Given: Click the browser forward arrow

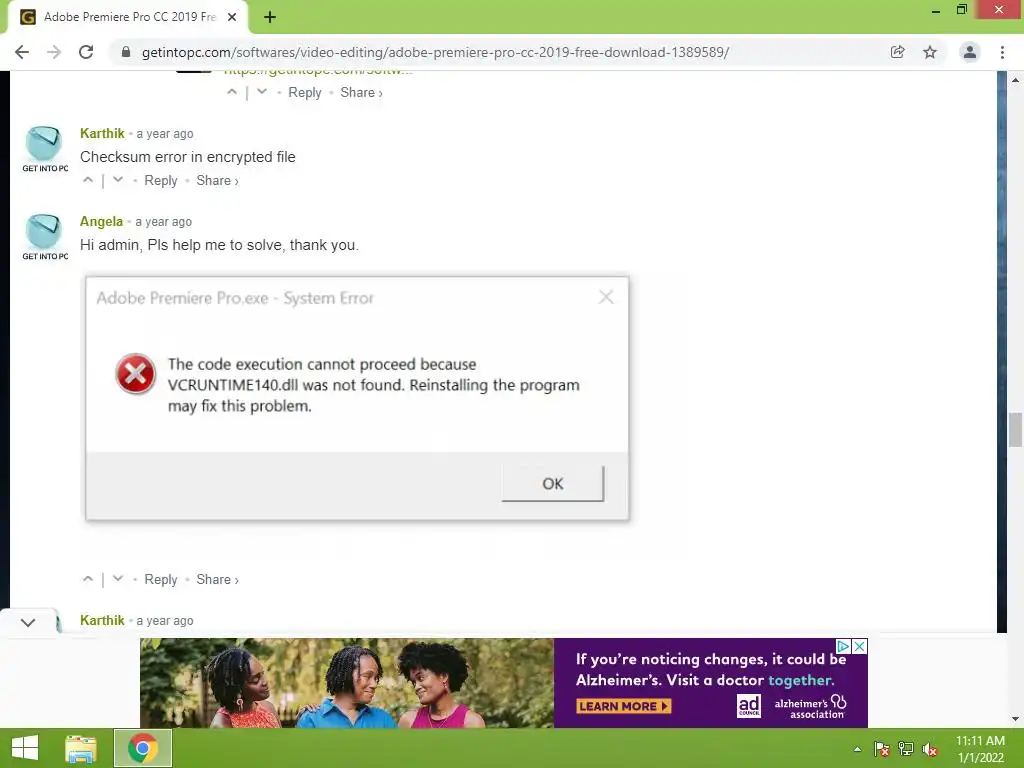Looking at the screenshot, I should (54, 52).
